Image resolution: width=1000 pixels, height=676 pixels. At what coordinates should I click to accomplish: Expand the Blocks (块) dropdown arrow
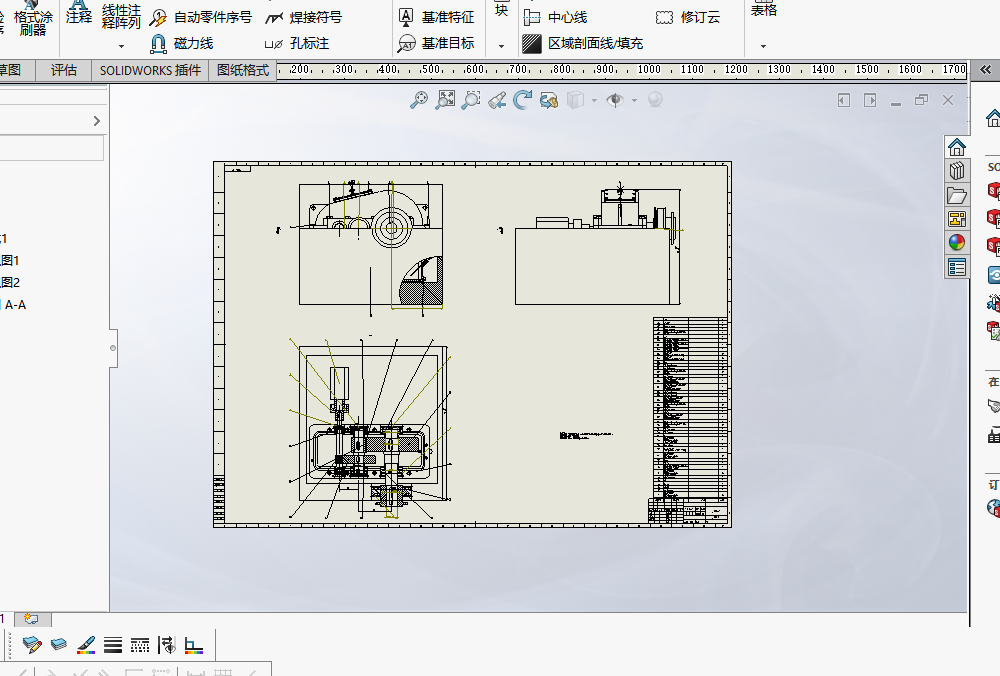coord(501,46)
